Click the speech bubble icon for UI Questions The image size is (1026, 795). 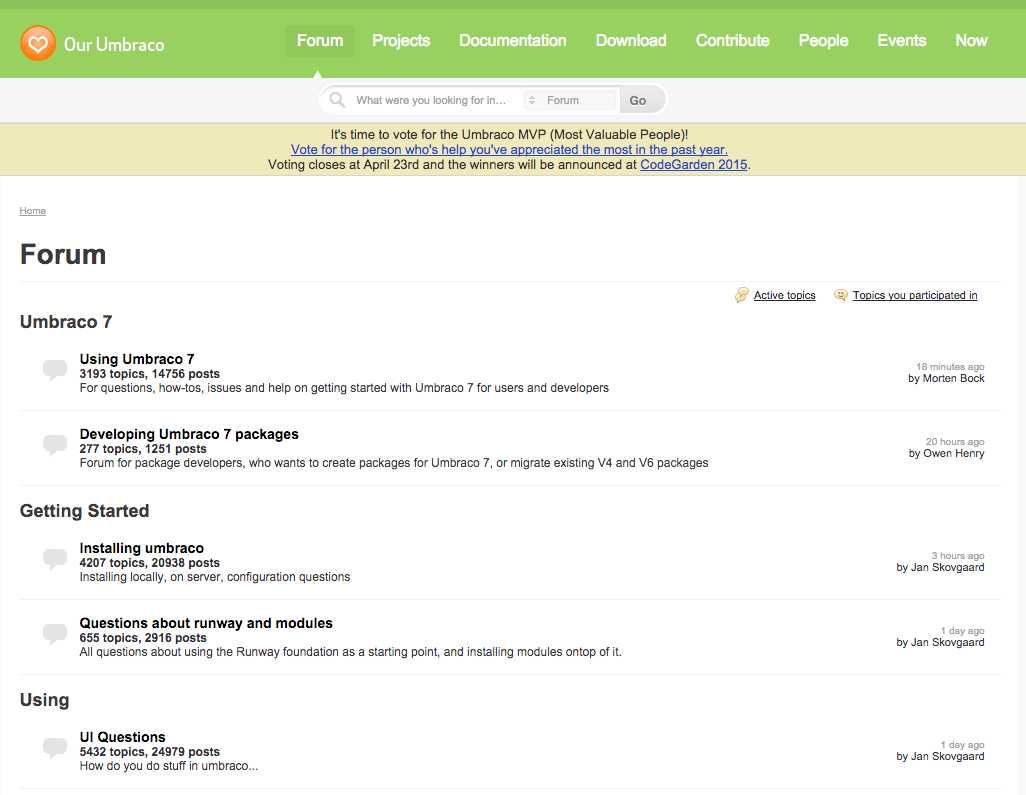tap(55, 748)
